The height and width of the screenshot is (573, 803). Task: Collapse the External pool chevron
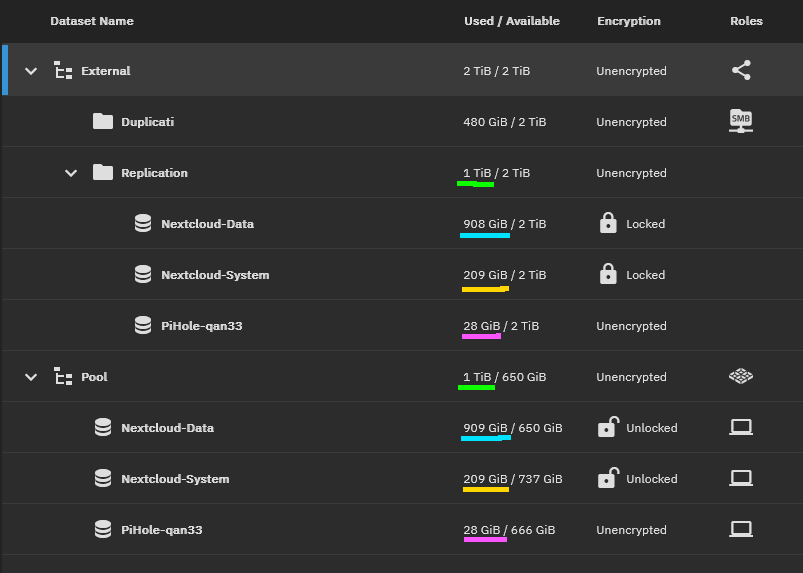tap(31, 71)
